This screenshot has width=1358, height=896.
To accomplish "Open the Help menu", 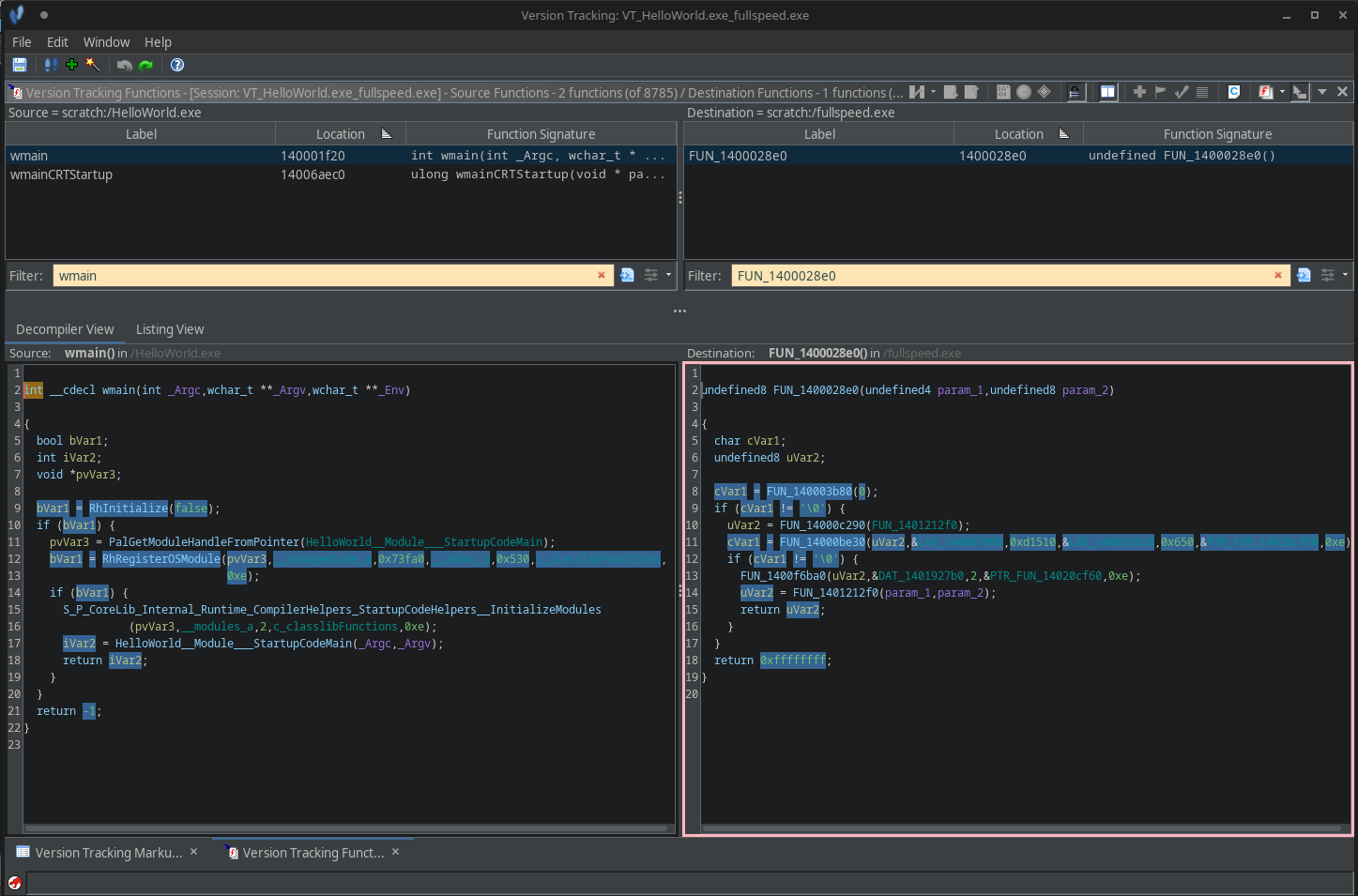I will (158, 42).
